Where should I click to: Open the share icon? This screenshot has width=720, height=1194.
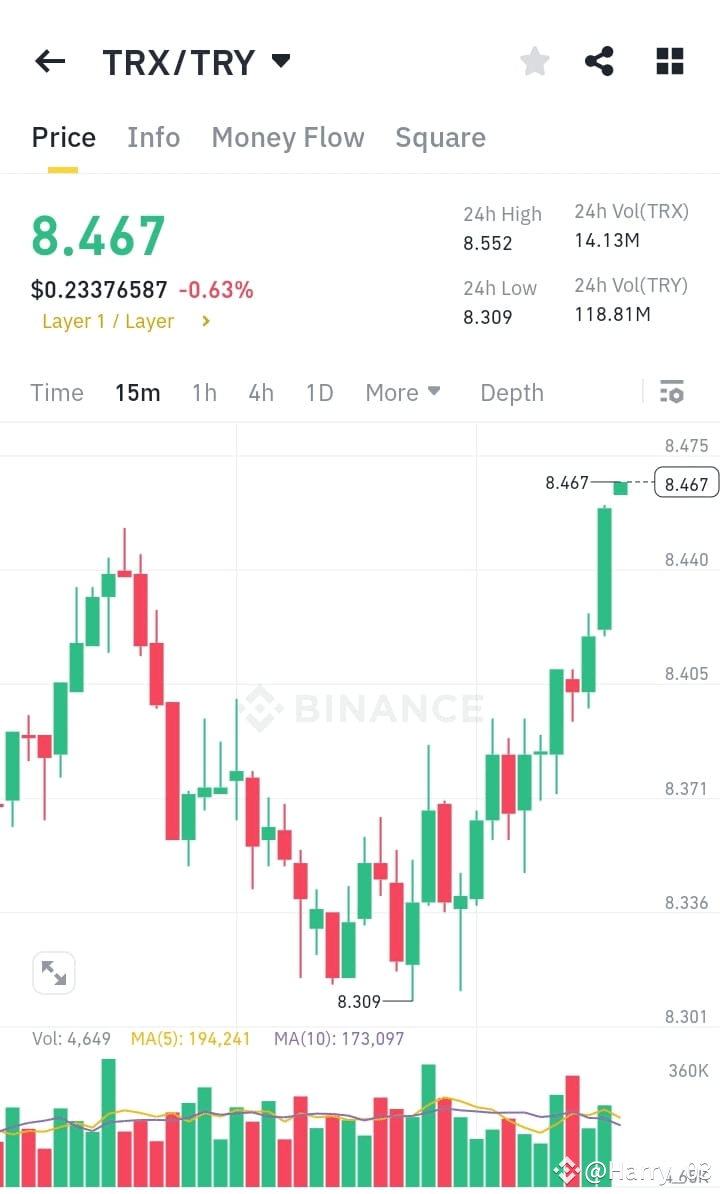(599, 61)
